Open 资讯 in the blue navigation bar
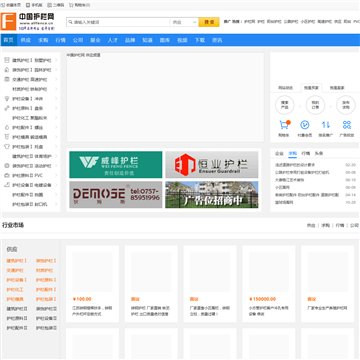Screen dimensions: 360x360 [x=217, y=40]
